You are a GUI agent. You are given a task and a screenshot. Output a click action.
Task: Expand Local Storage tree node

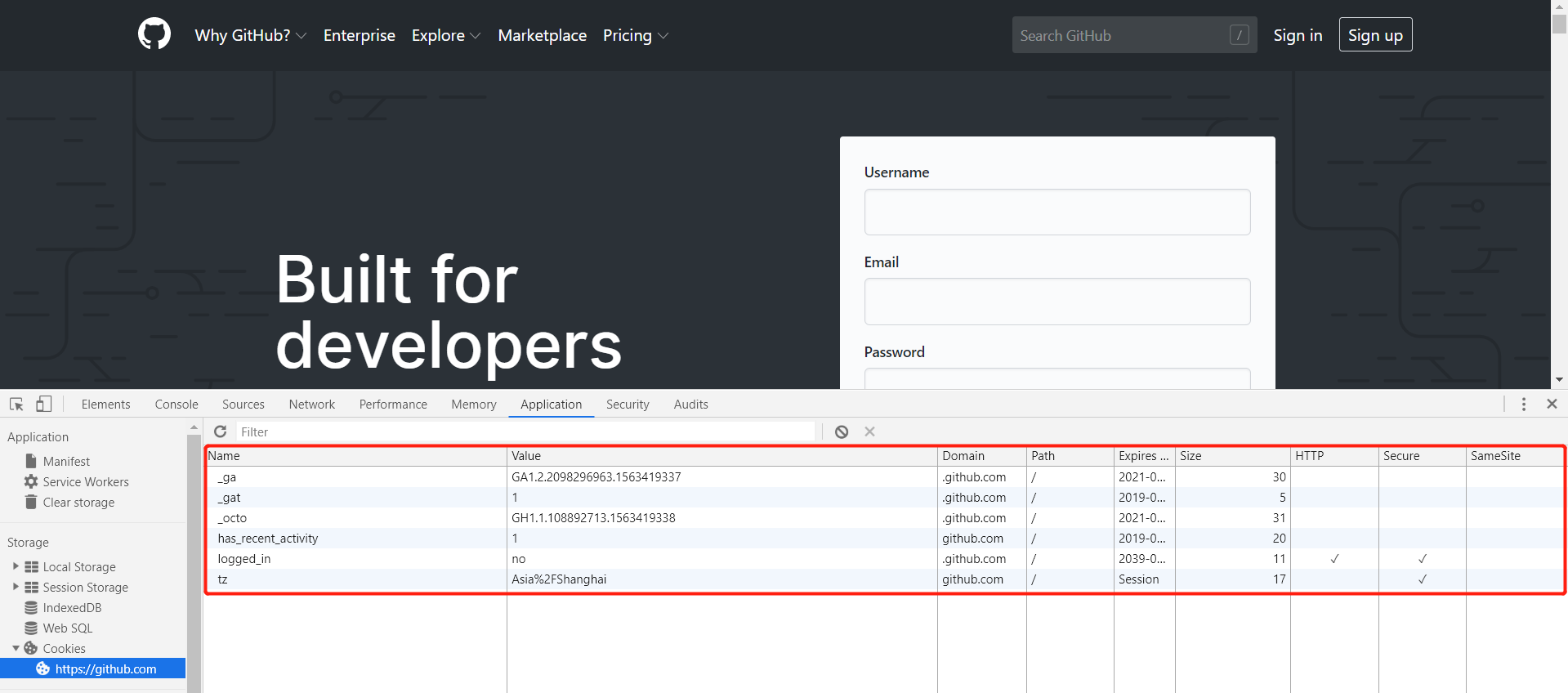coord(16,566)
